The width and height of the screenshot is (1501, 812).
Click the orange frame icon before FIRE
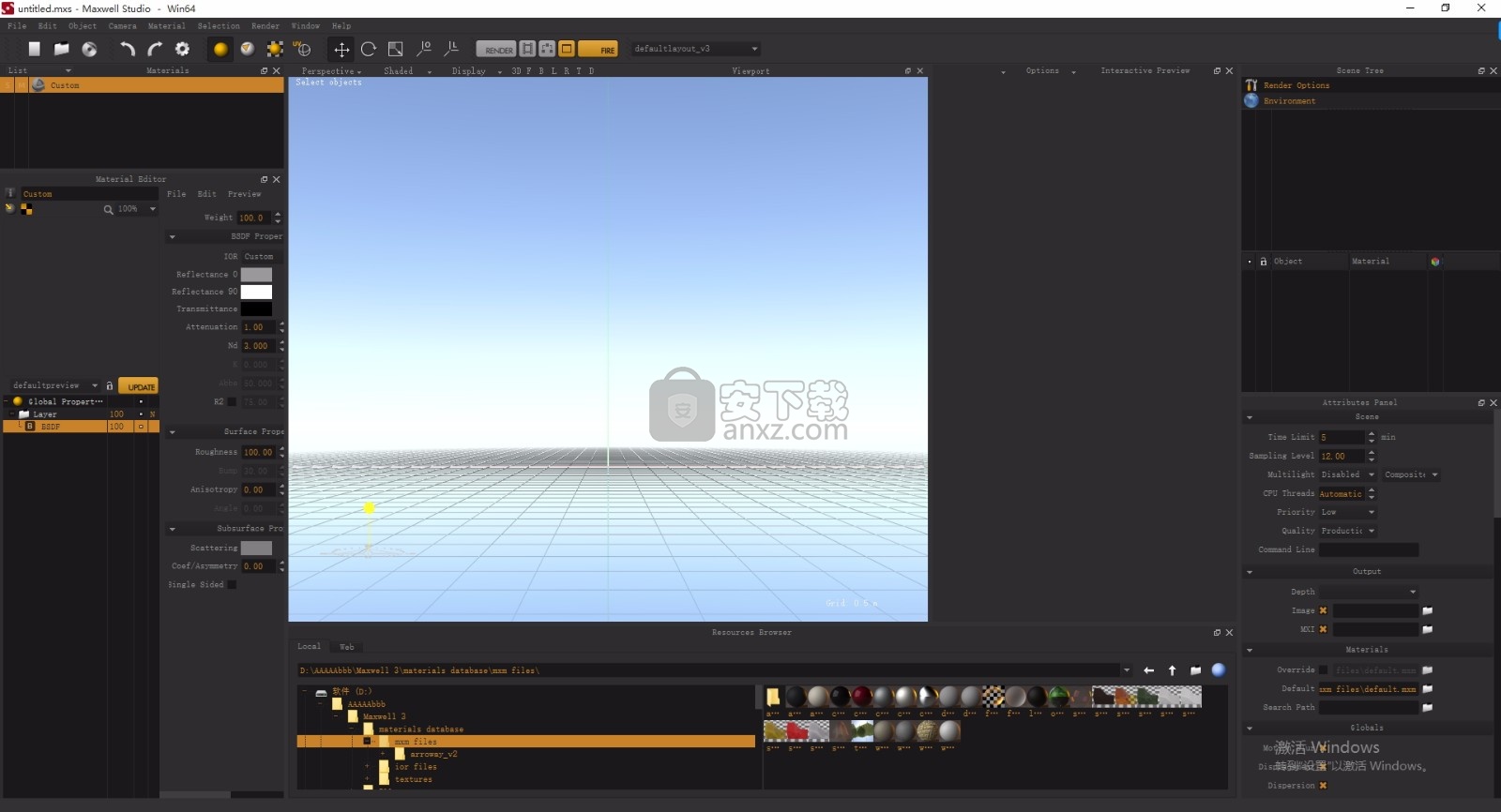[567, 49]
